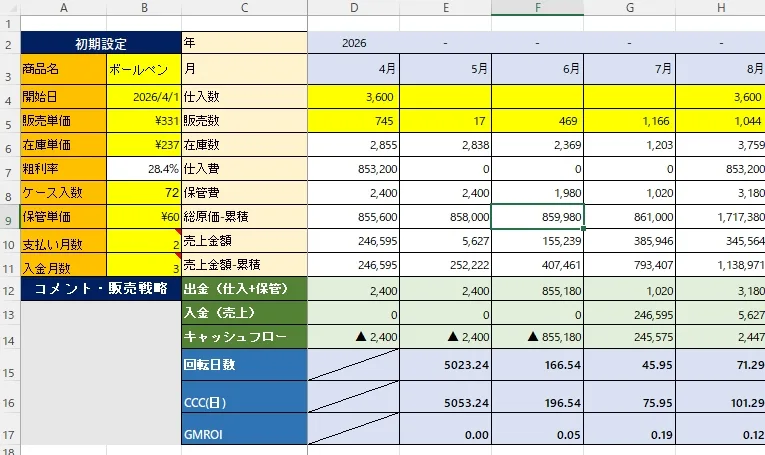Screen dimensions: 765x455
Task: Select storage unit price cell ¥60
Action: coord(144,217)
